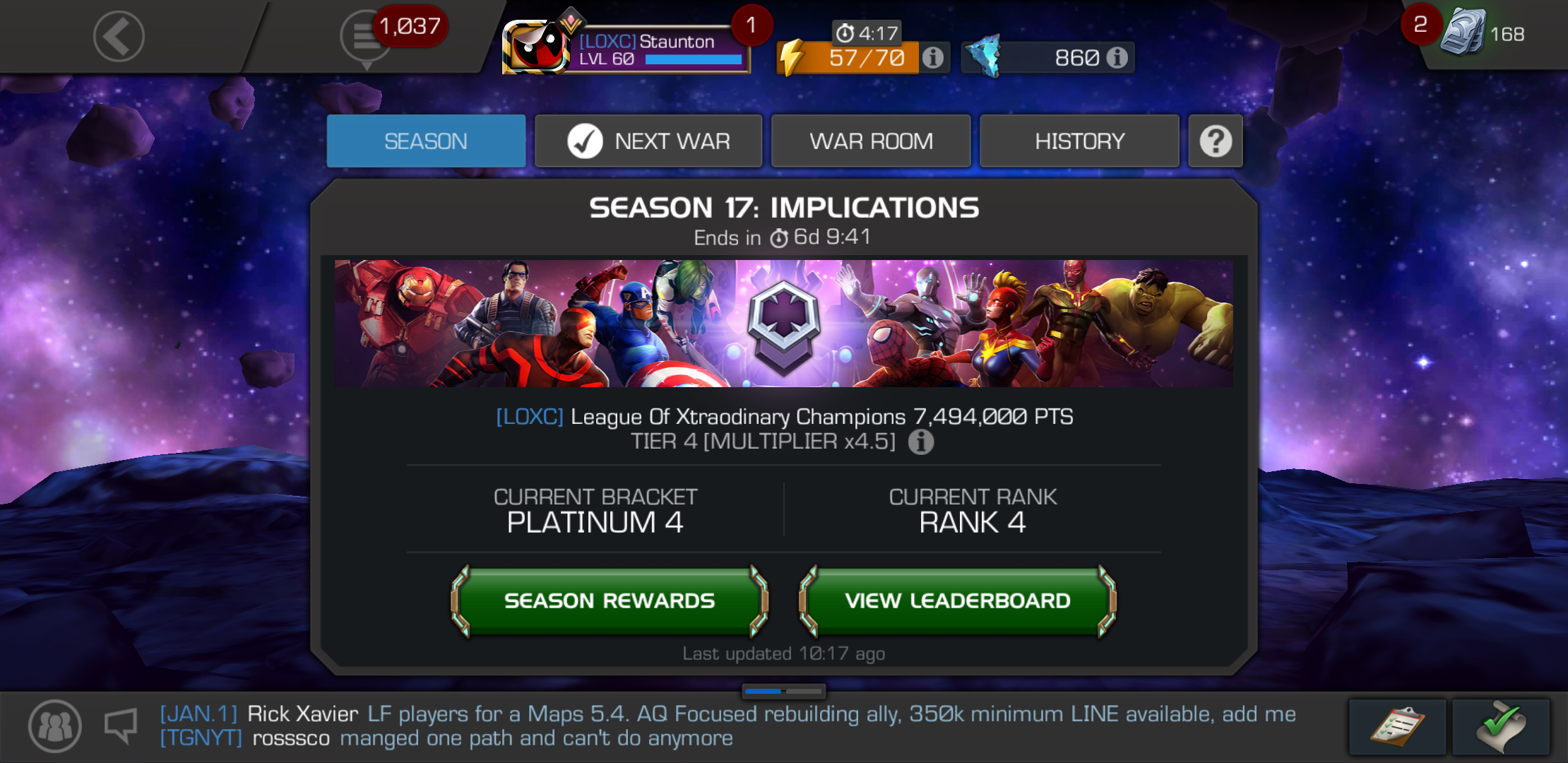Toggle the Next War checkmark
The width and height of the screenshot is (1568, 763).
coord(584,141)
